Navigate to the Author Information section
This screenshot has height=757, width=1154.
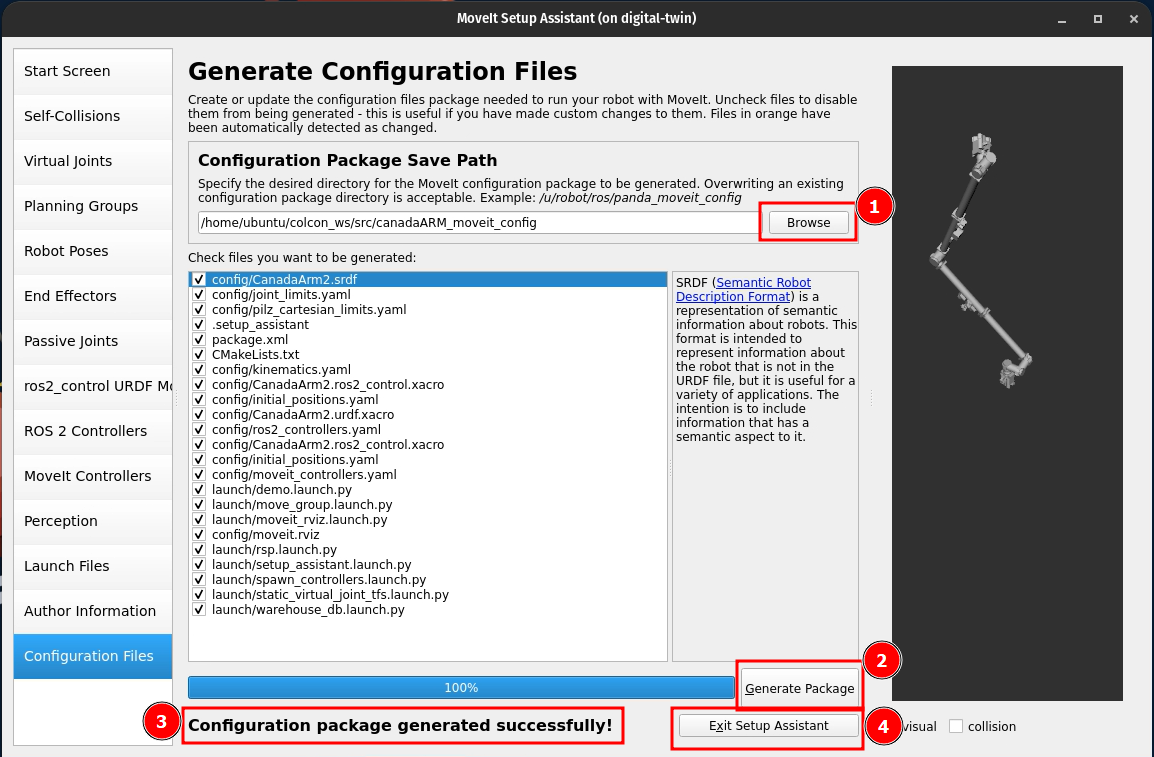[92, 611]
